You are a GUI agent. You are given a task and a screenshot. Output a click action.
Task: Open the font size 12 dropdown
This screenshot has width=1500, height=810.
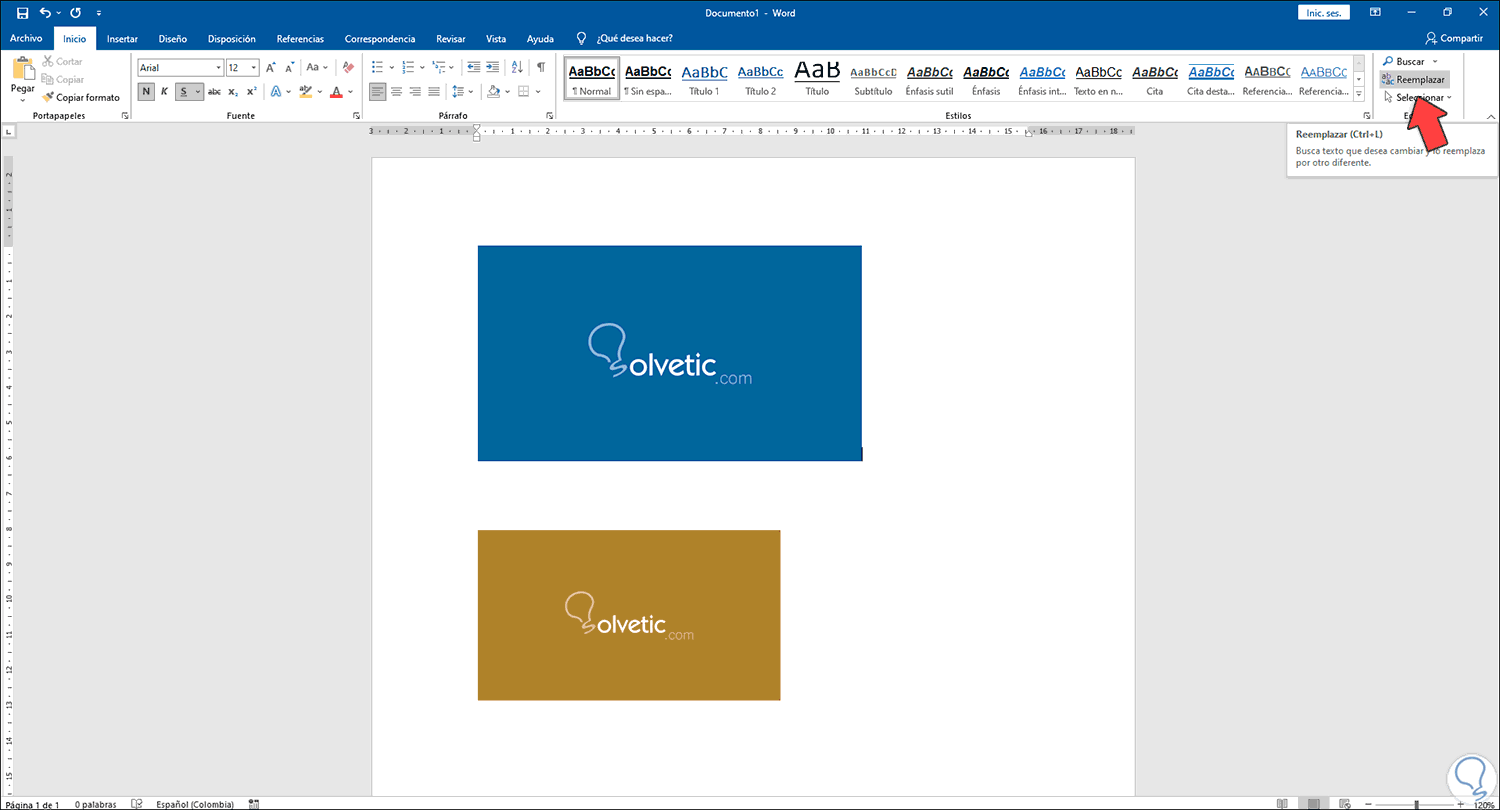[x=254, y=68]
